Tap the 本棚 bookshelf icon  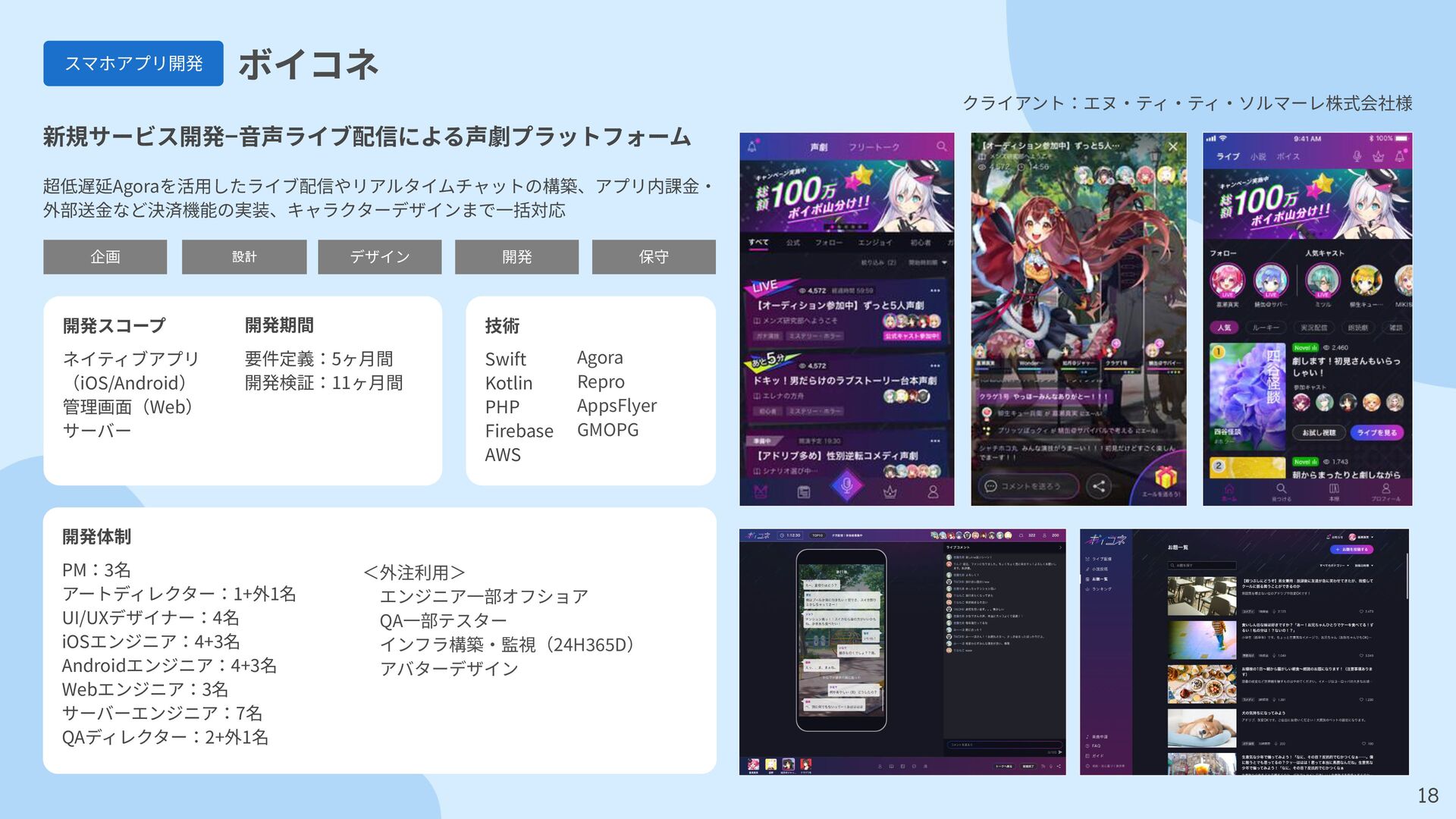coord(1334,493)
